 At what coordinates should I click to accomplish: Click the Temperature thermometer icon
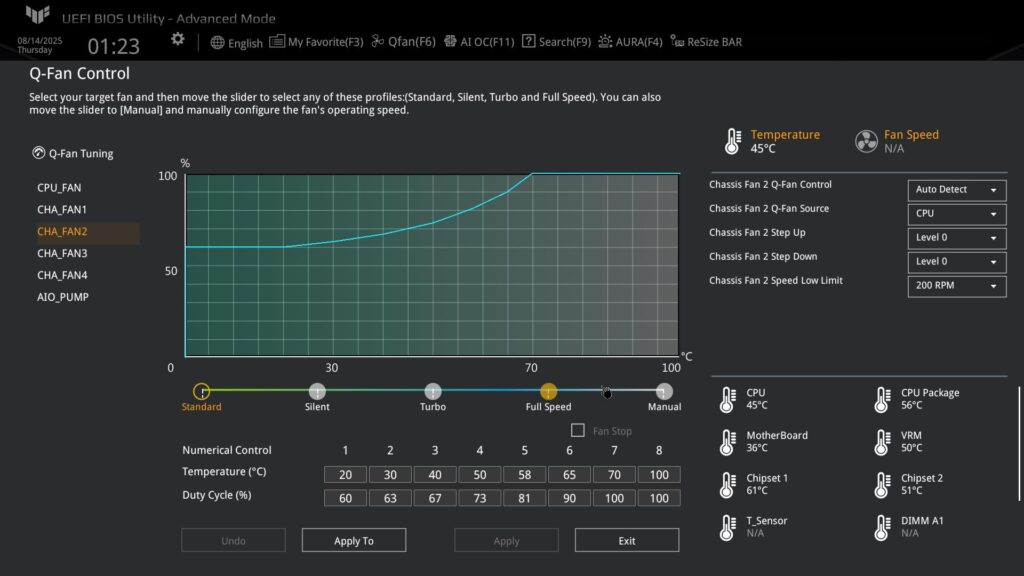733,141
